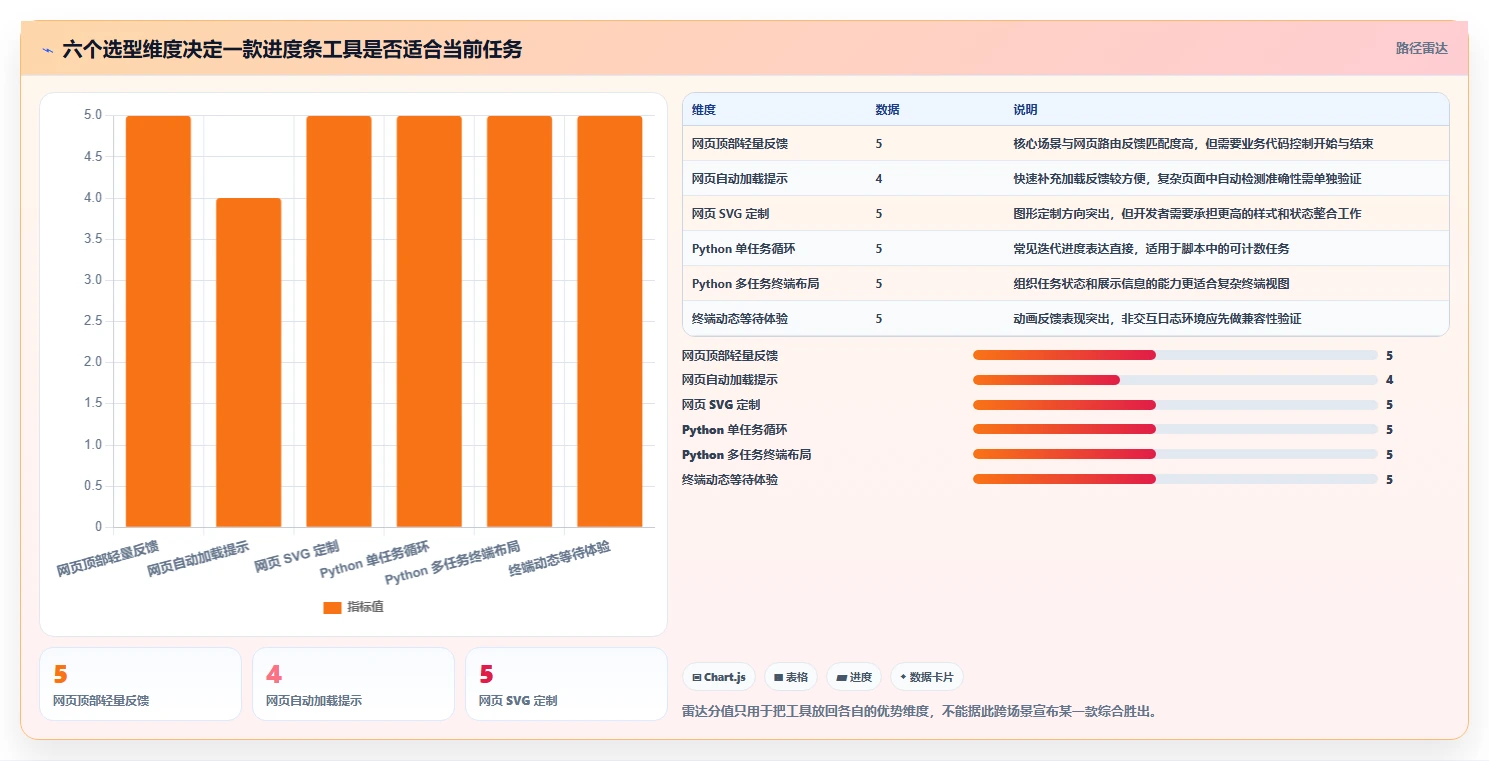This screenshot has width=1489, height=761.
Task: Click the value 4 beside the progress bars
Action: [x=1390, y=380]
